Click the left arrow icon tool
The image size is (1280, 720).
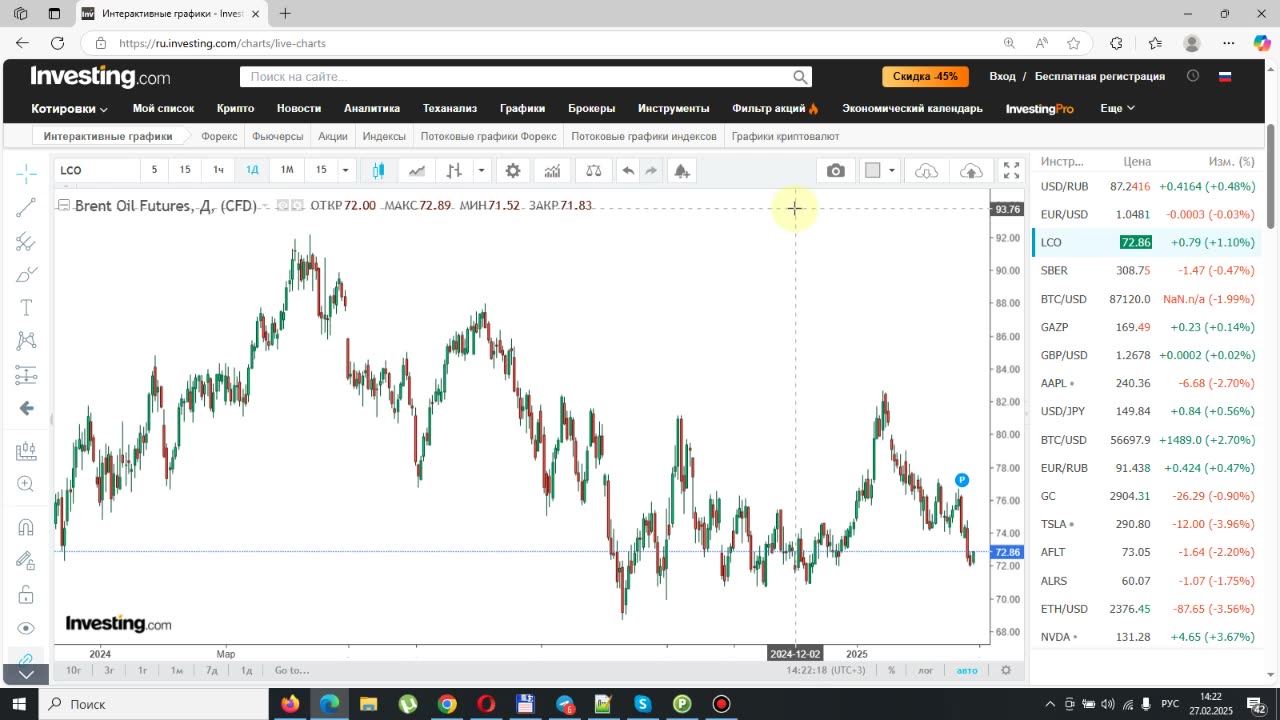26,408
